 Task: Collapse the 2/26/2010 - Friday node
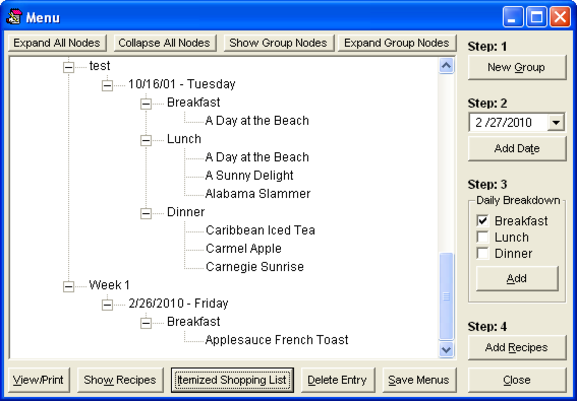(x=107, y=305)
